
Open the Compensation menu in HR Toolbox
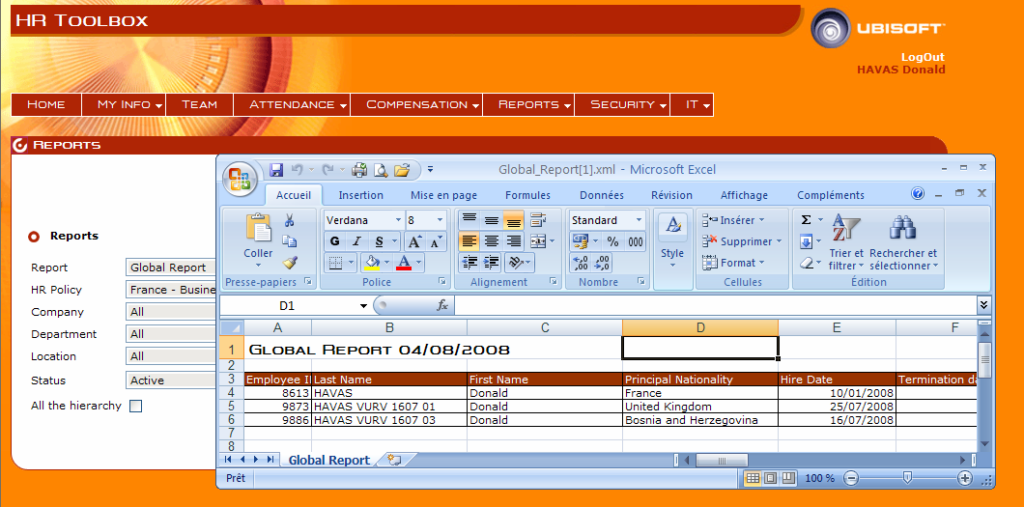coord(417,105)
